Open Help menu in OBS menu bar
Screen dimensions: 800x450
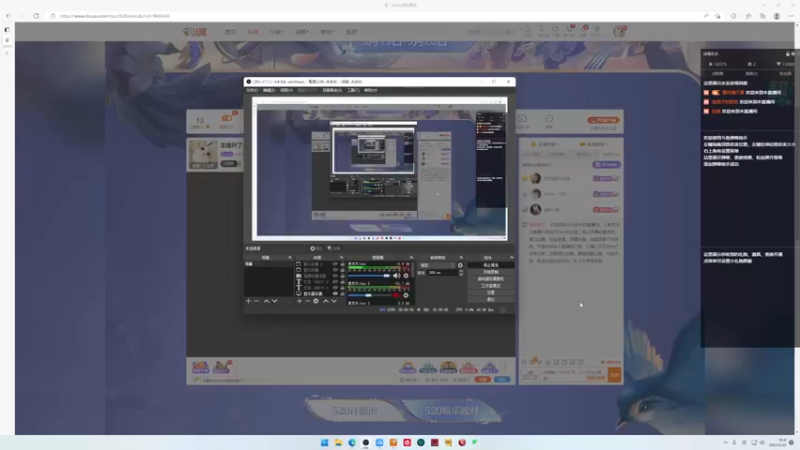[x=371, y=90]
